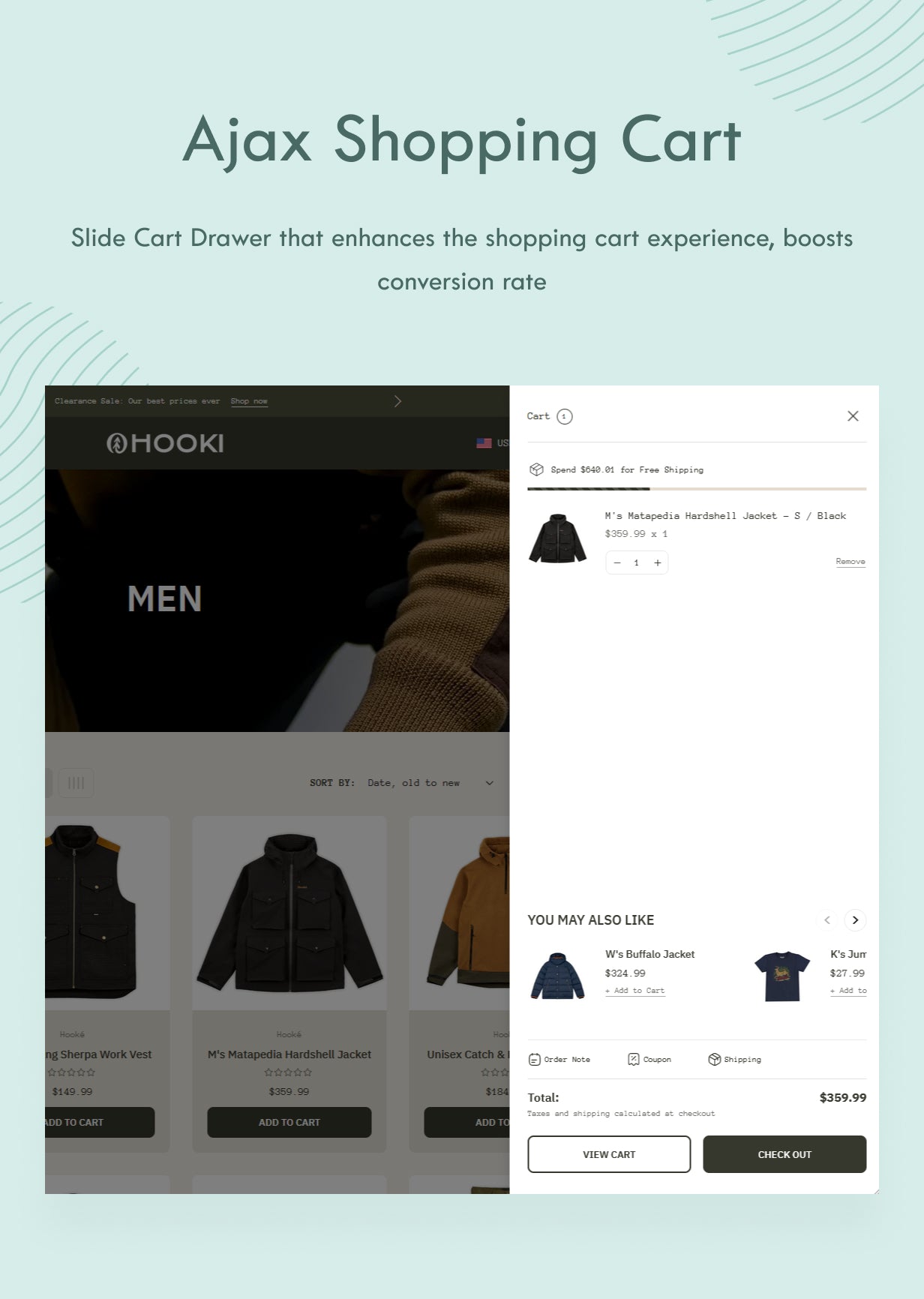
Task: Open the Order Note option
Action: coord(559,1060)
